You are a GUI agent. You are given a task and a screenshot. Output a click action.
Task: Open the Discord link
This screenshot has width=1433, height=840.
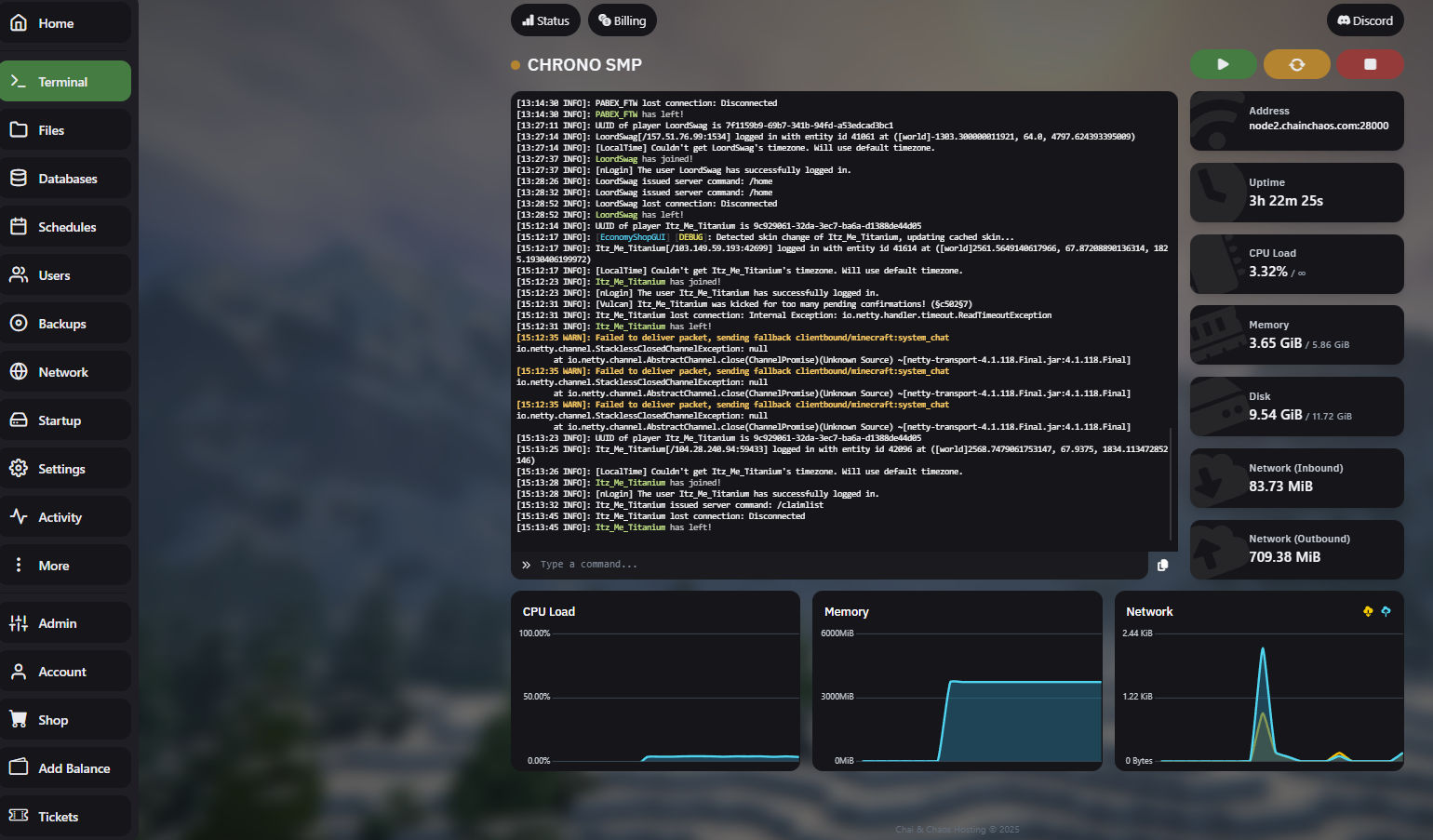click(1365, 20)
